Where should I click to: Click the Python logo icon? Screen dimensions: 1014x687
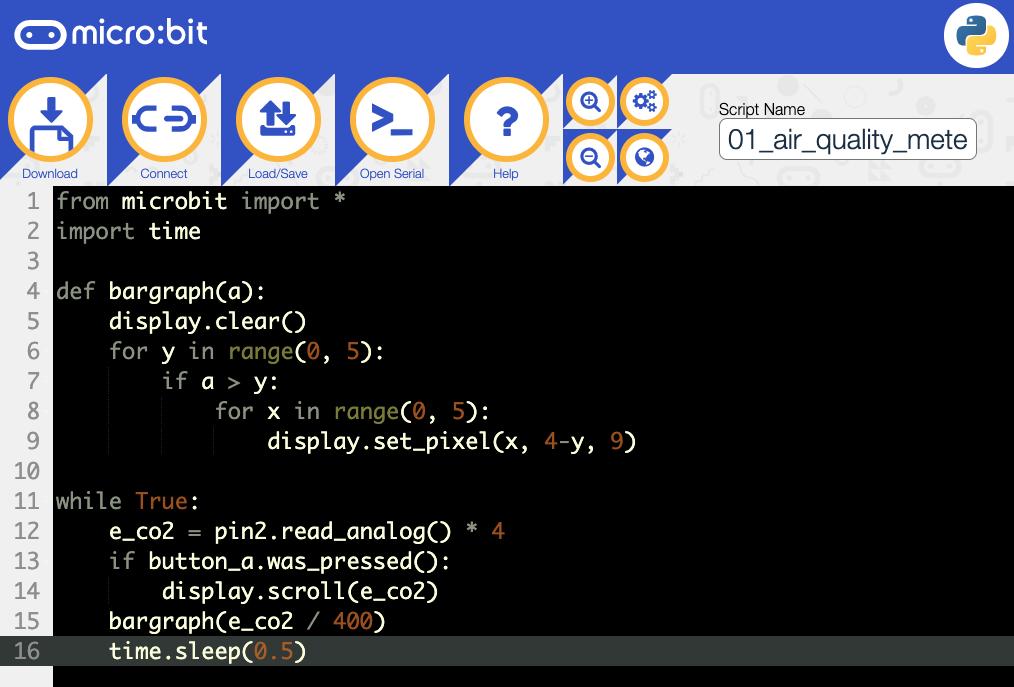pos(976,35)
